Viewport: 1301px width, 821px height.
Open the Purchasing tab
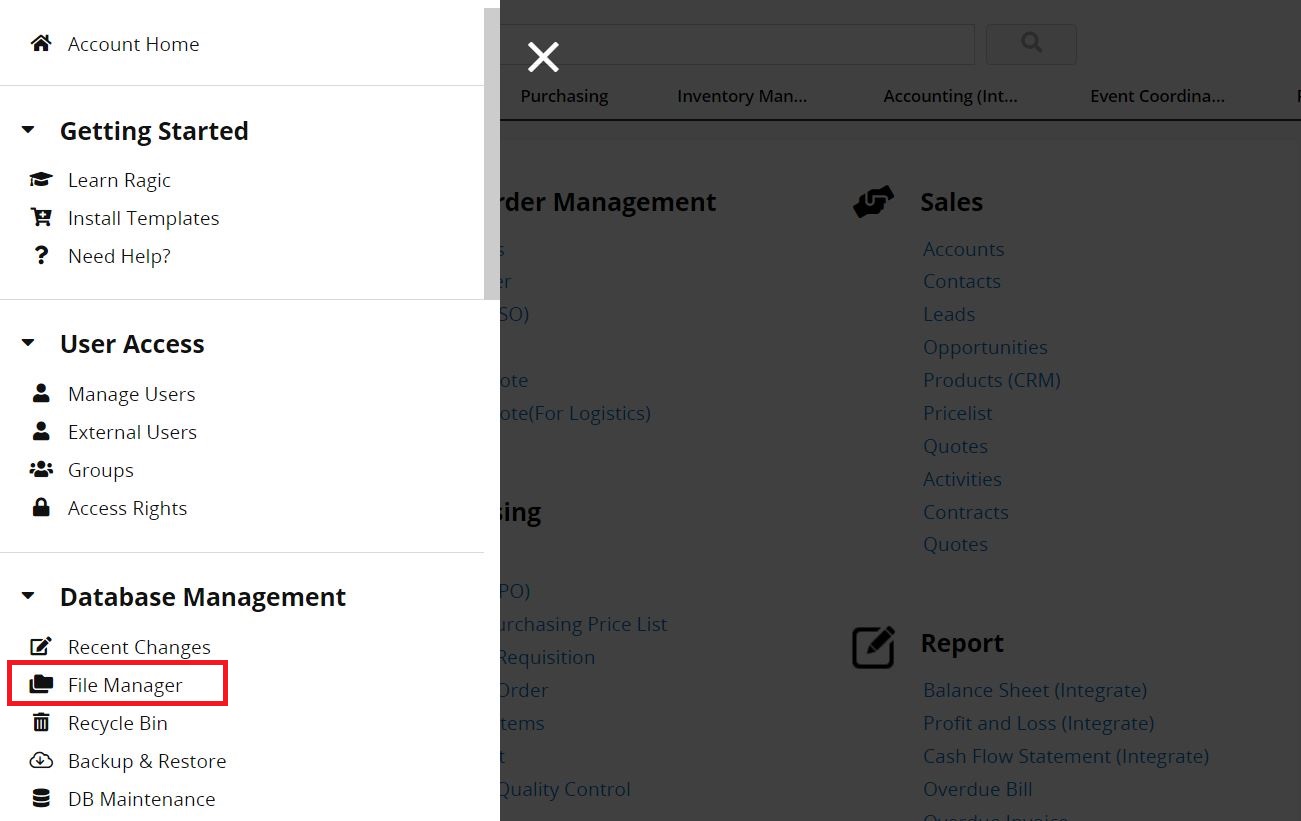tap(564, 96)
